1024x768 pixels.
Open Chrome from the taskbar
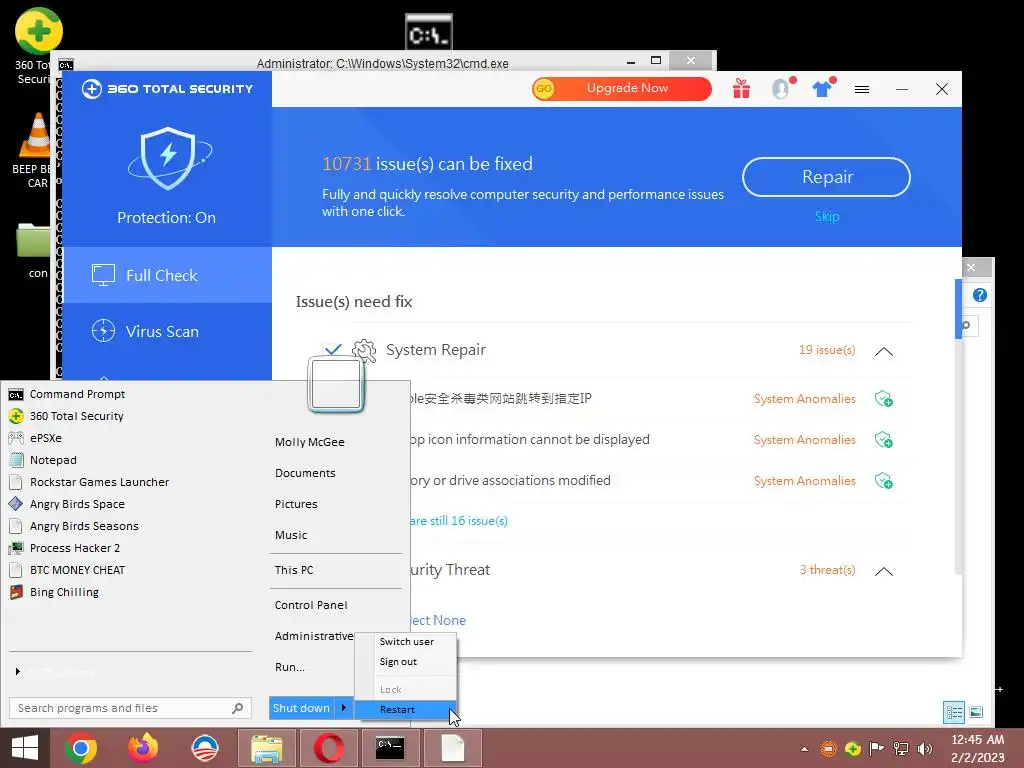(x=81, y=748)
